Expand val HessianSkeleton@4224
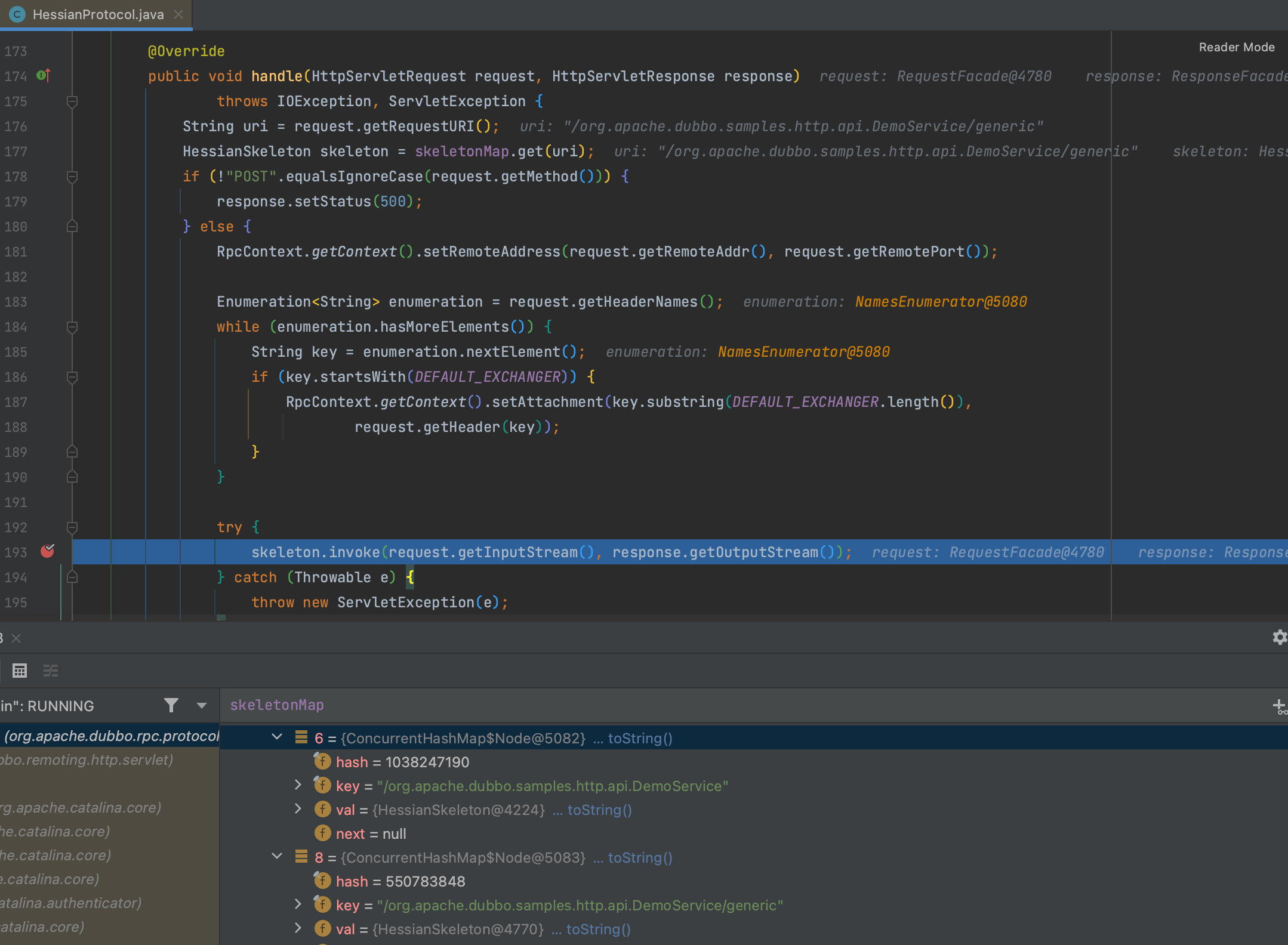The width and height of the screenshot is (1288, 945). [298, 809]
